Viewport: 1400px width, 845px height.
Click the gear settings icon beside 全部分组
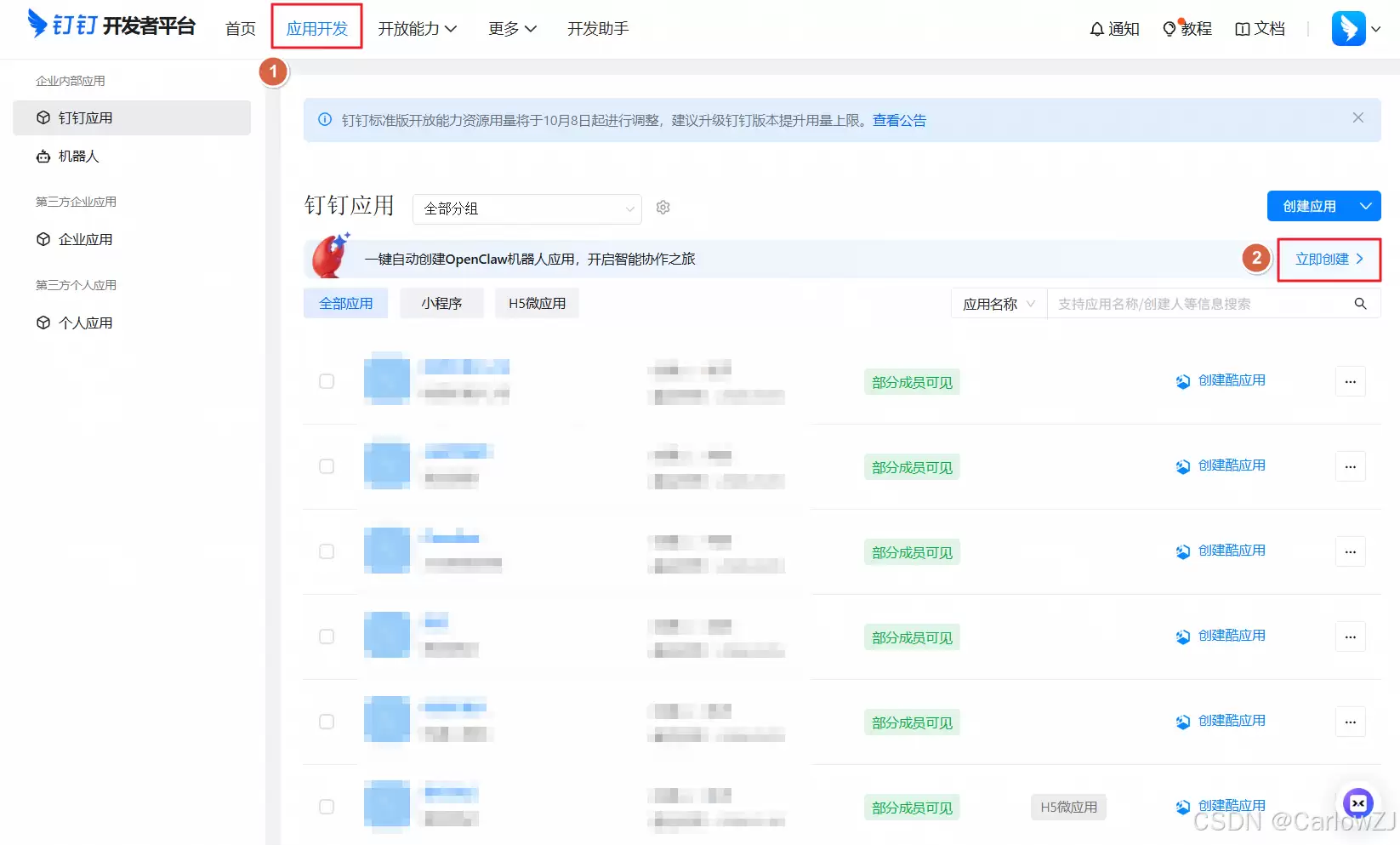click(x=663, y=207)
